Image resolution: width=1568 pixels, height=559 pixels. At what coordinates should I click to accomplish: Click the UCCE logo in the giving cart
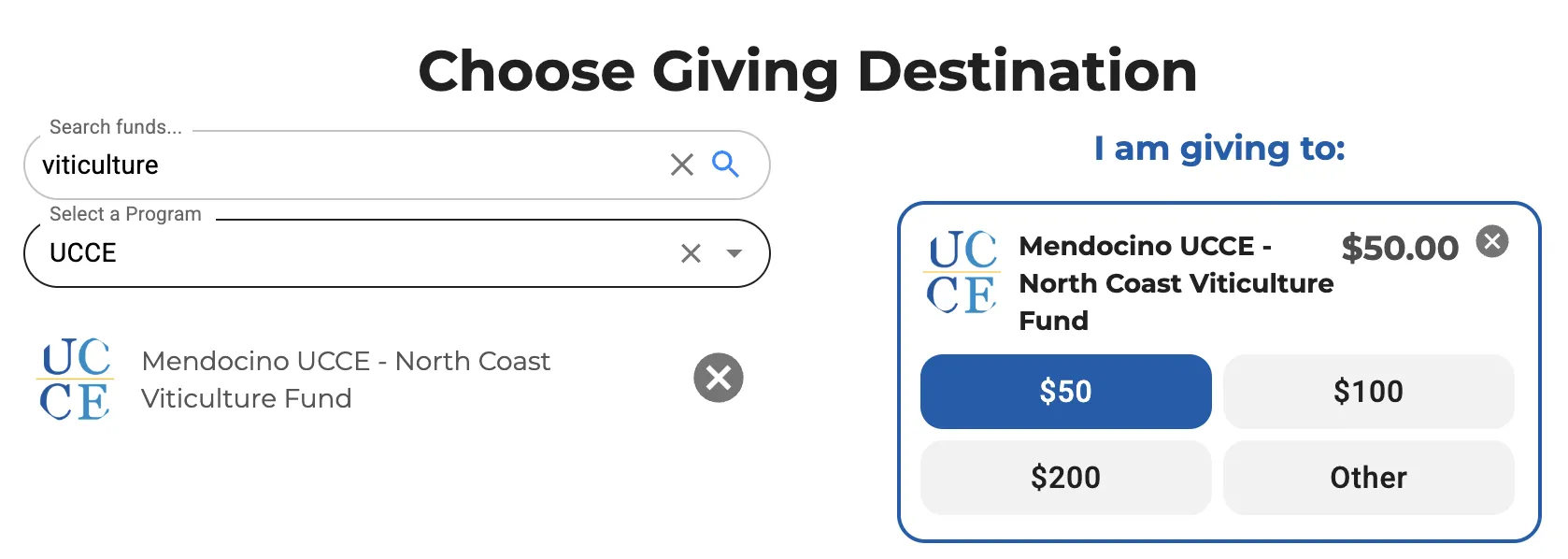point(961,276)
